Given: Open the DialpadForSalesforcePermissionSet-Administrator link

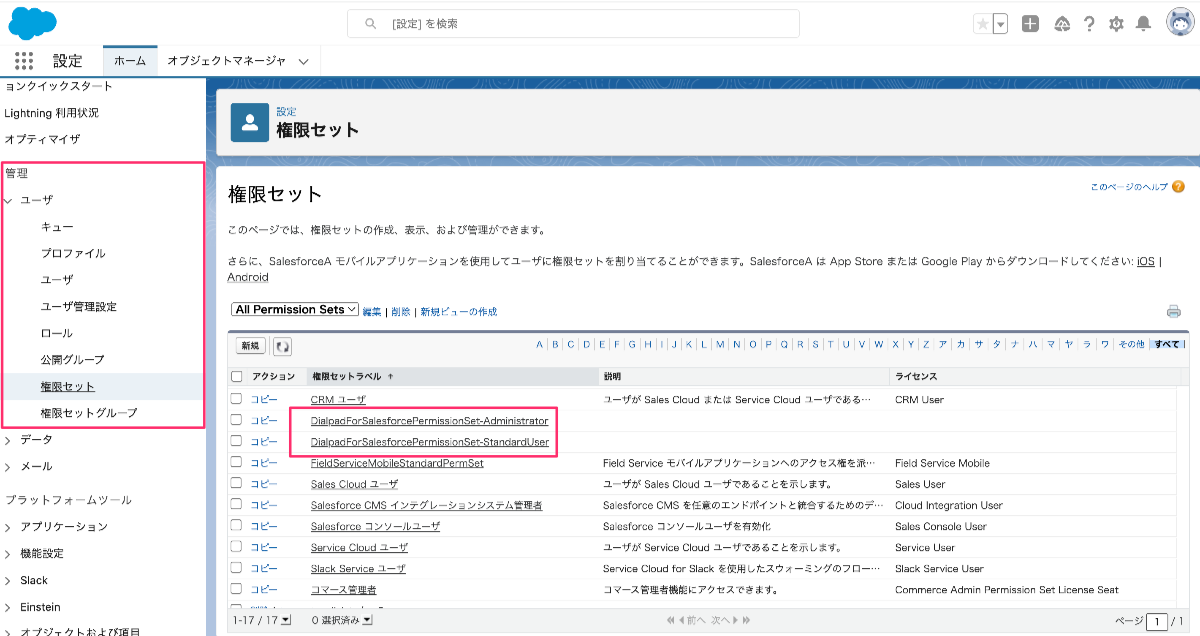Looking at the screenshot, I should point(429,421).
